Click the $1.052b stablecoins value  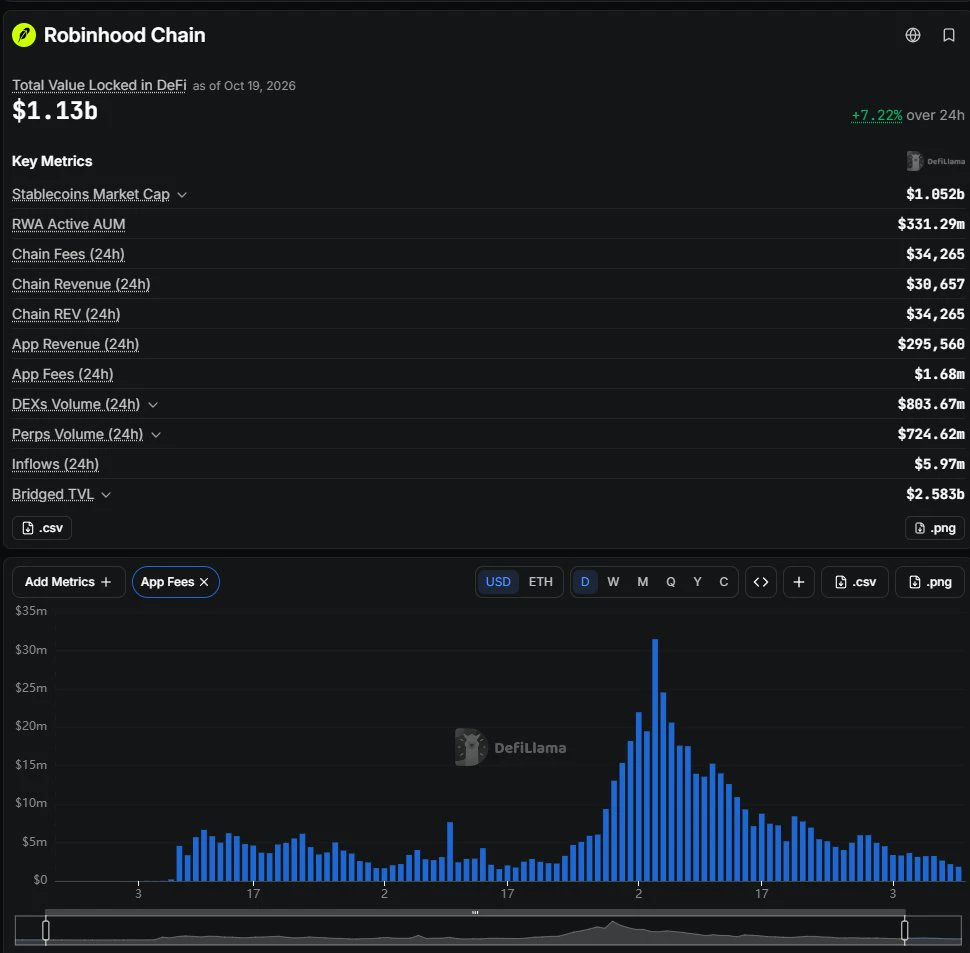point(935,194)
